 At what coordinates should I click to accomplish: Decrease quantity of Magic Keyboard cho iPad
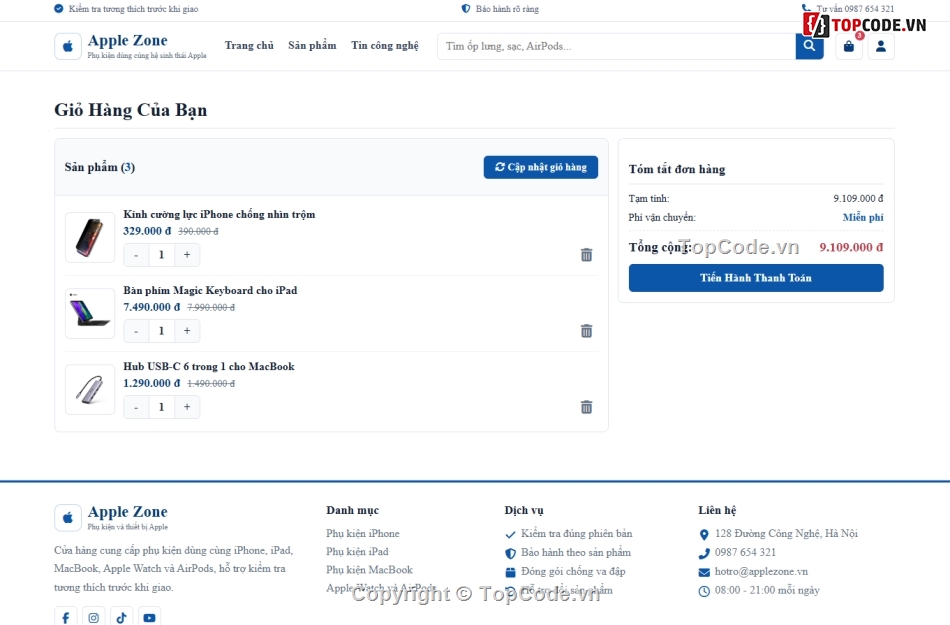136,331
